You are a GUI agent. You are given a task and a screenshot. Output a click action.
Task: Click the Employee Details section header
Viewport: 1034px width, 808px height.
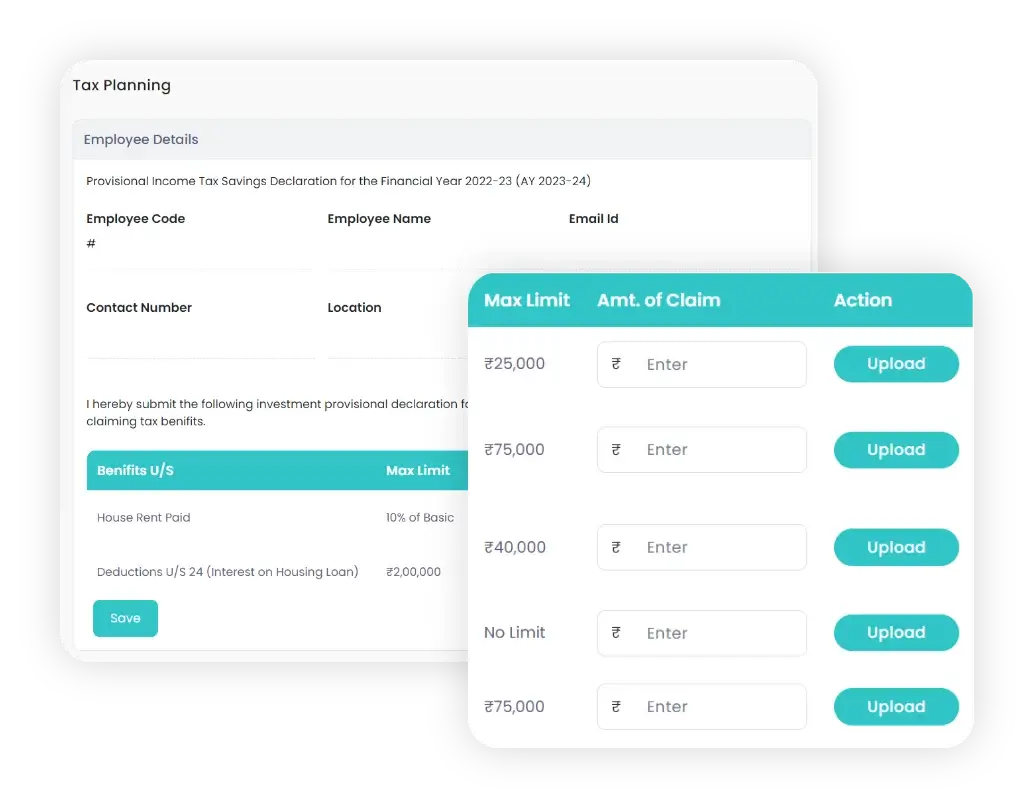140,139
